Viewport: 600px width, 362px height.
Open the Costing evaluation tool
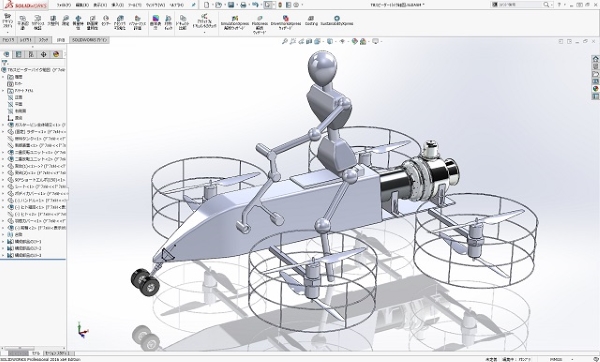(311, 21)
